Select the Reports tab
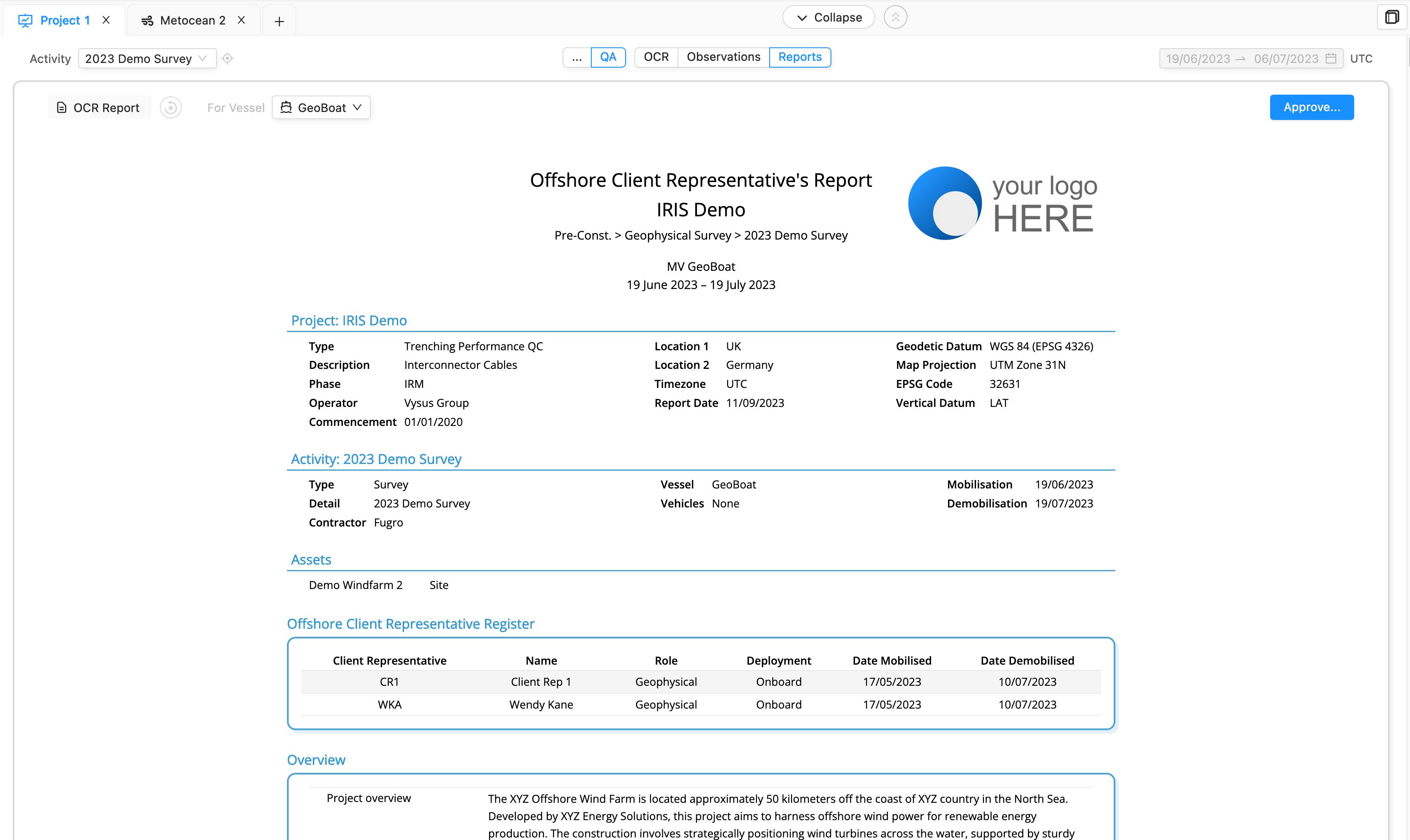 click(800, 57)
